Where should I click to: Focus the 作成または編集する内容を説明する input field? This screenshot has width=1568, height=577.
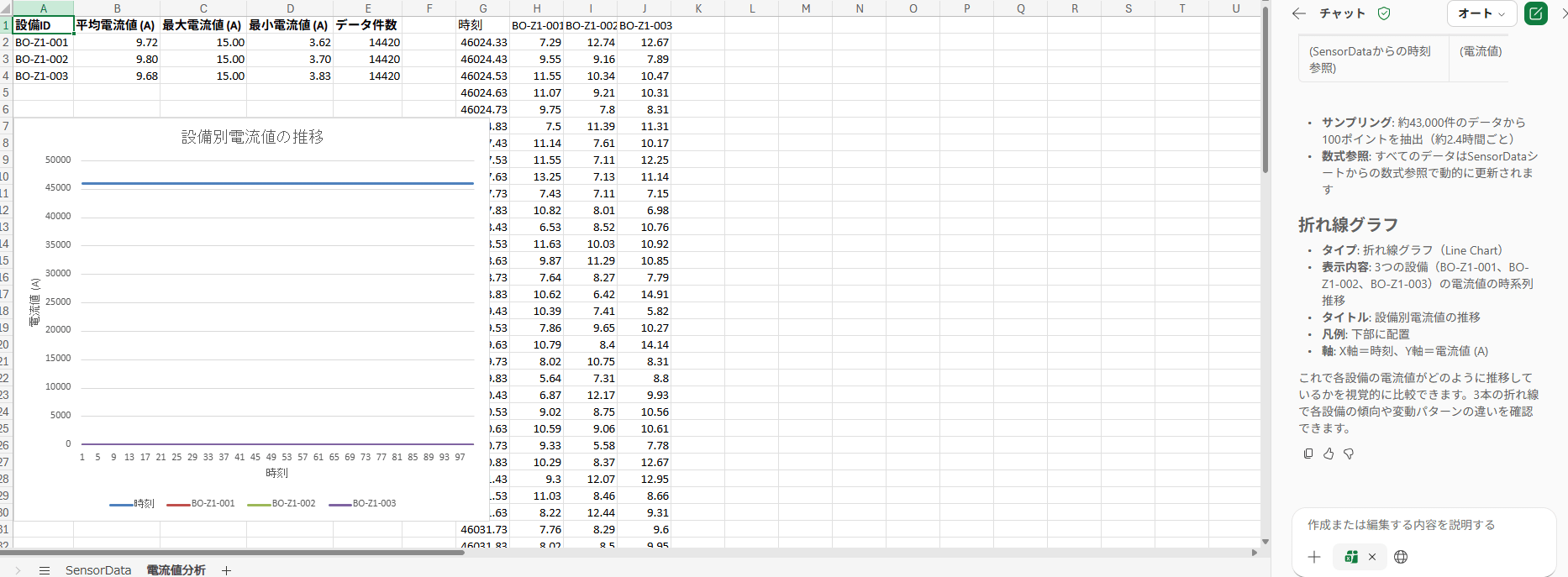click(1423, 525)
